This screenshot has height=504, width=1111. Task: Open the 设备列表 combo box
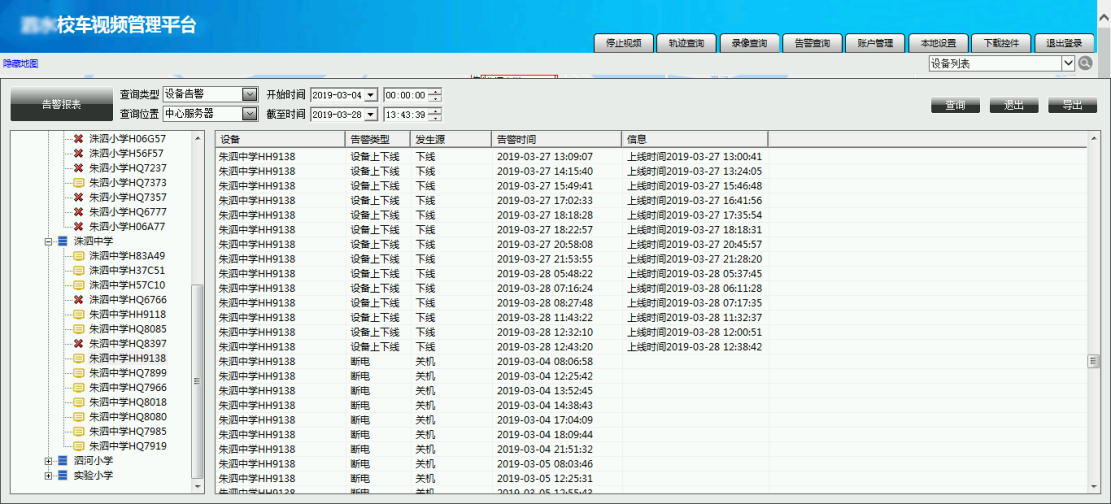point(1067,63)
